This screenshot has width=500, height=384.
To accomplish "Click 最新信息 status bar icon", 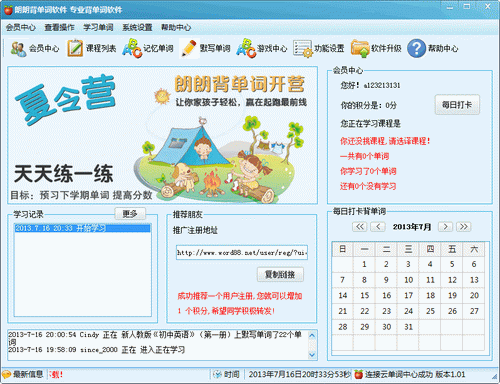I will coord(6,375).
